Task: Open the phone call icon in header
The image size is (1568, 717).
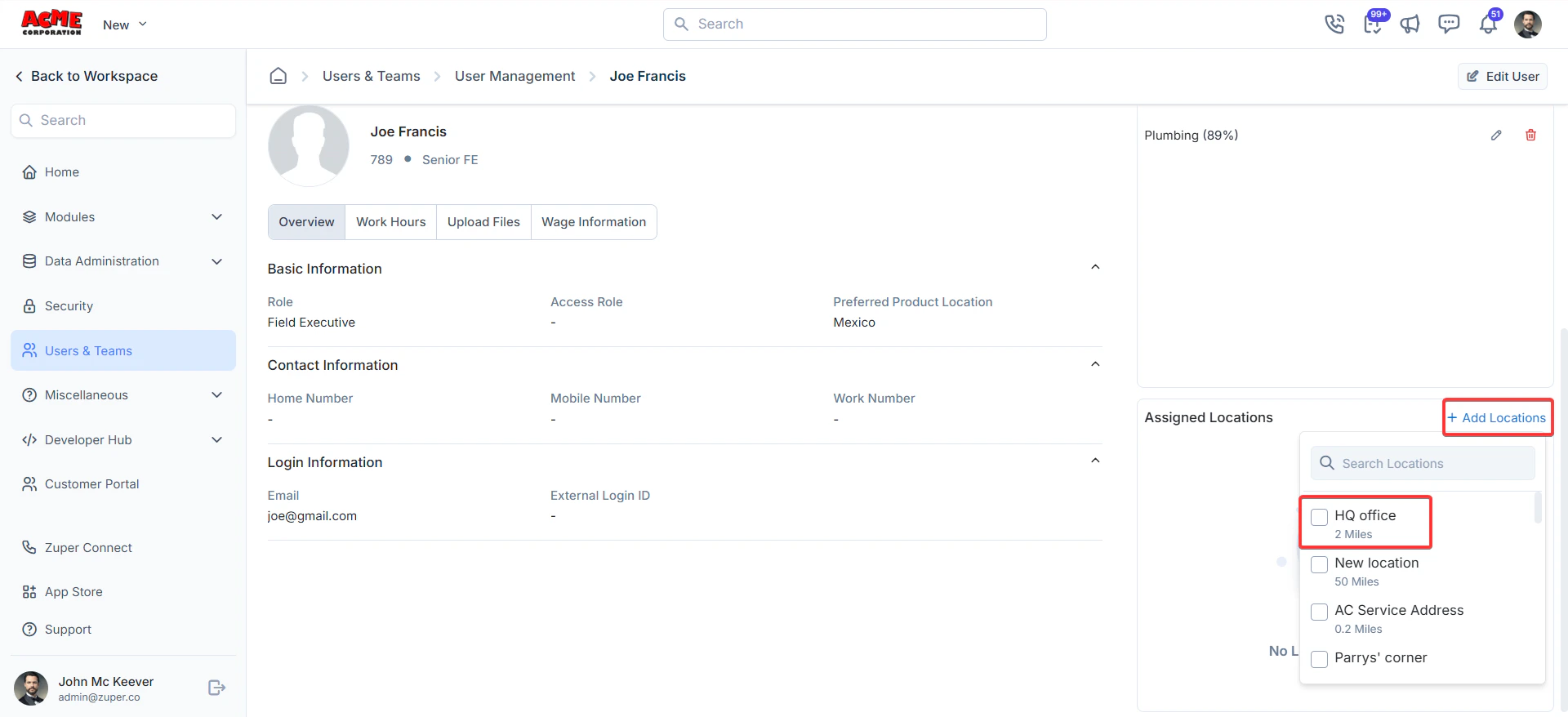Action: pyautogui.click(x=1334, y=24)
